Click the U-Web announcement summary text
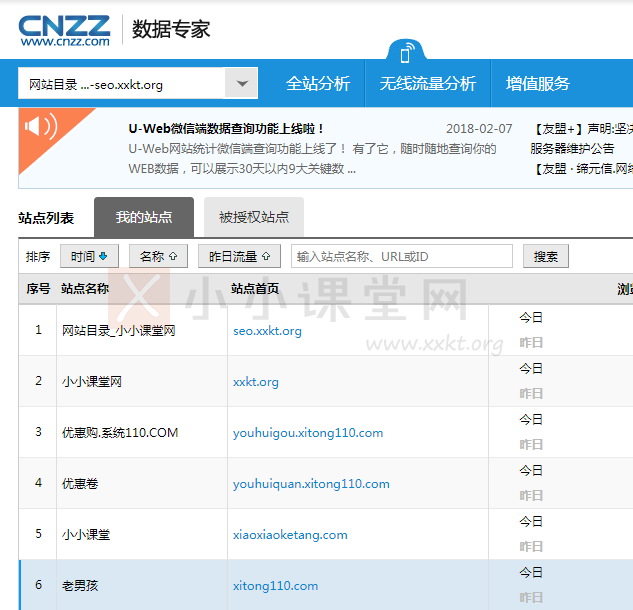The image size is (633, 610). pos(312,159)
